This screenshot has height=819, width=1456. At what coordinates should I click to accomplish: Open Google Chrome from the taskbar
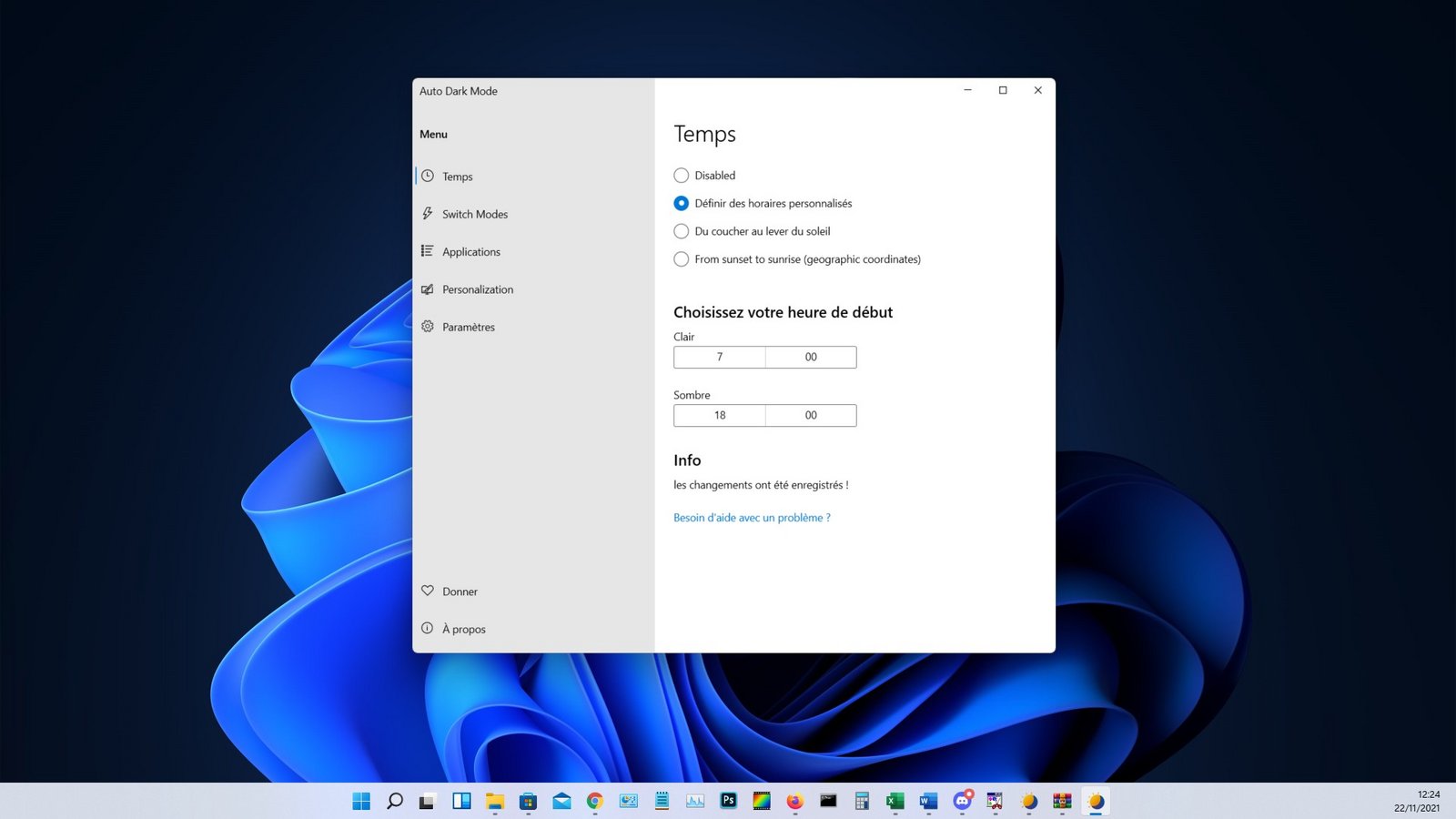click(x=595, y=801)
